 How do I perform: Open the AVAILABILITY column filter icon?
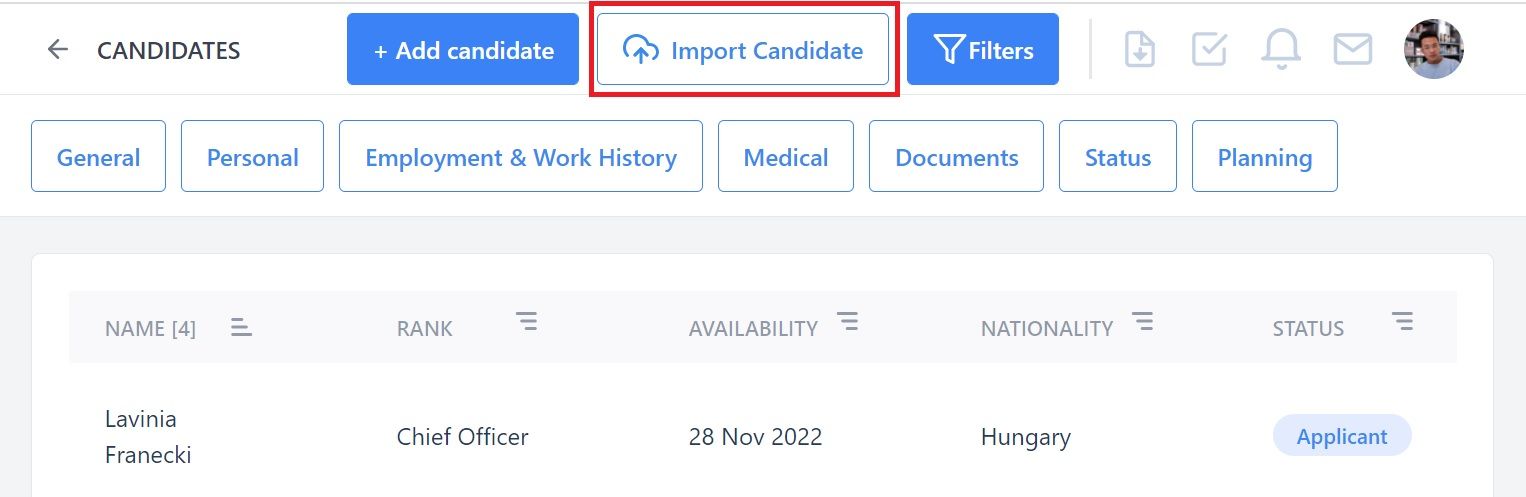(x=848, y=321)
